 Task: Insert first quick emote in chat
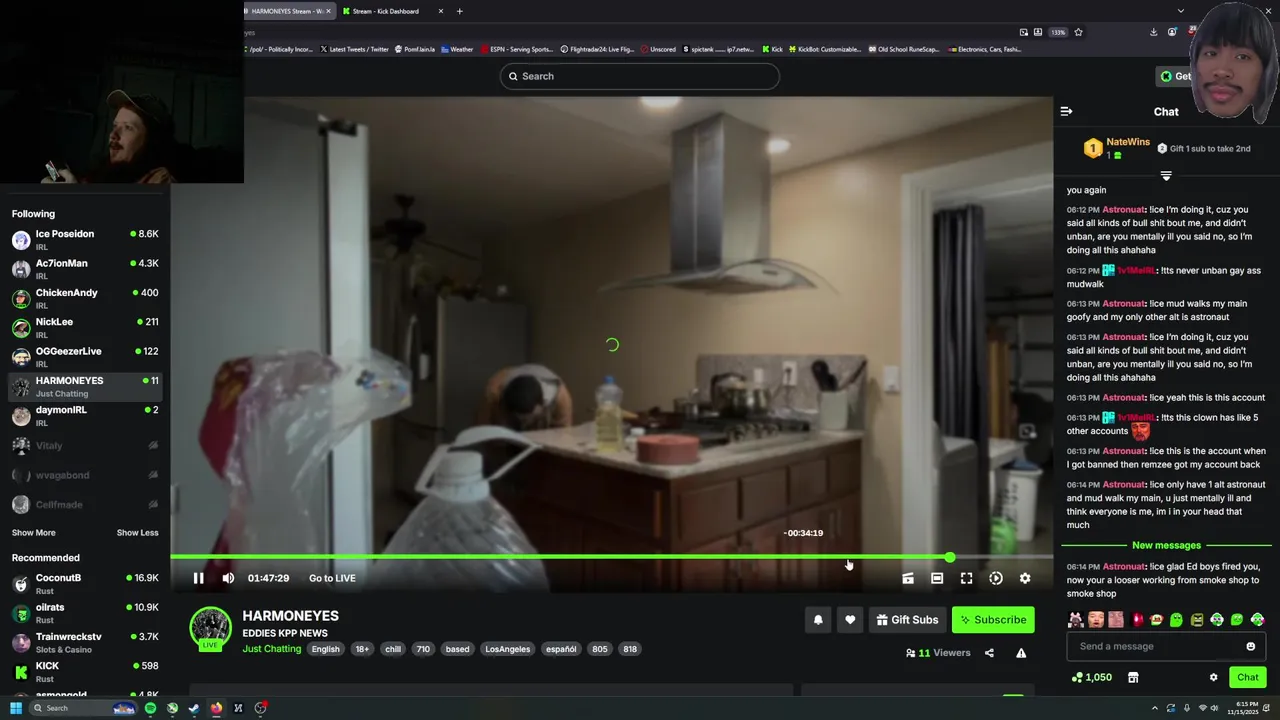click(x=1076, y=620)
